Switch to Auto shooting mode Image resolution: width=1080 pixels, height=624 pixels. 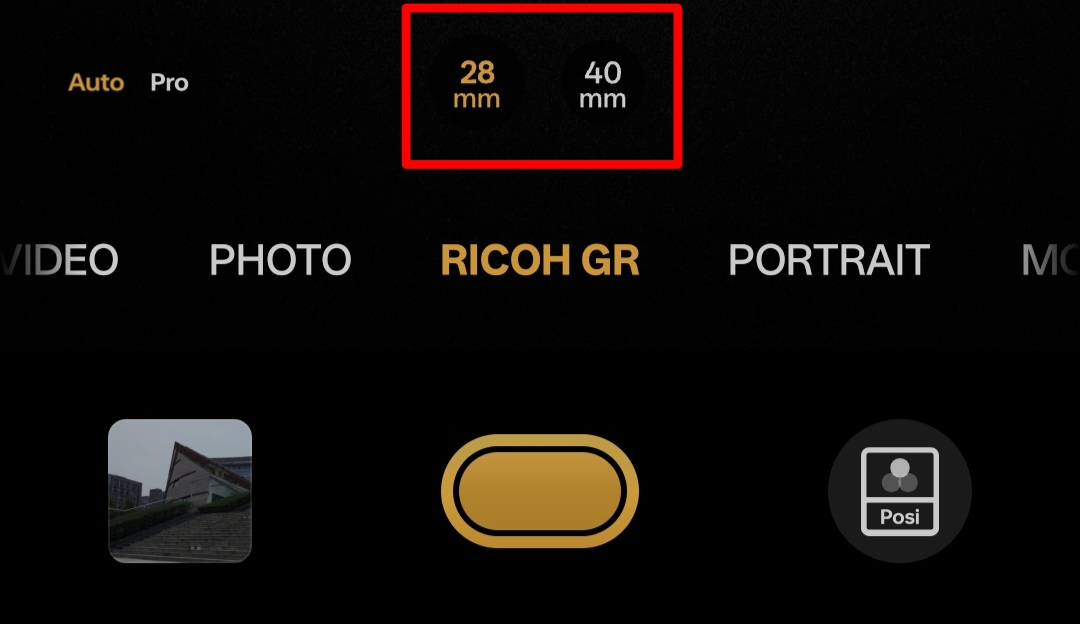(x=96, y=83)
